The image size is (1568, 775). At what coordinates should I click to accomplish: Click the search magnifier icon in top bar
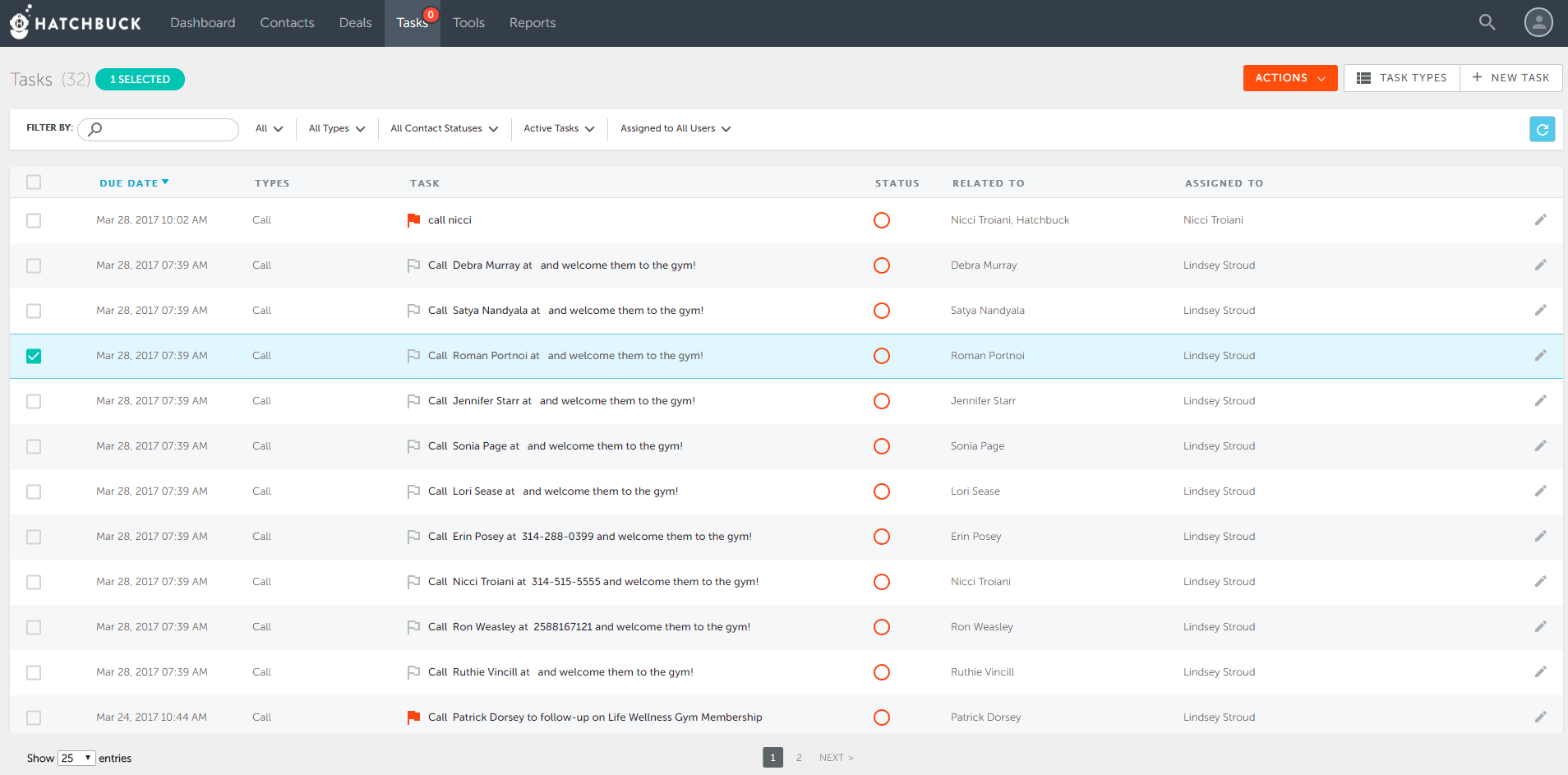pos(1487,22)
